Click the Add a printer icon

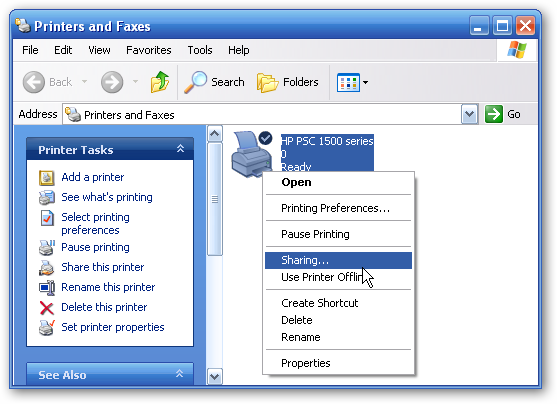point(47,178)
